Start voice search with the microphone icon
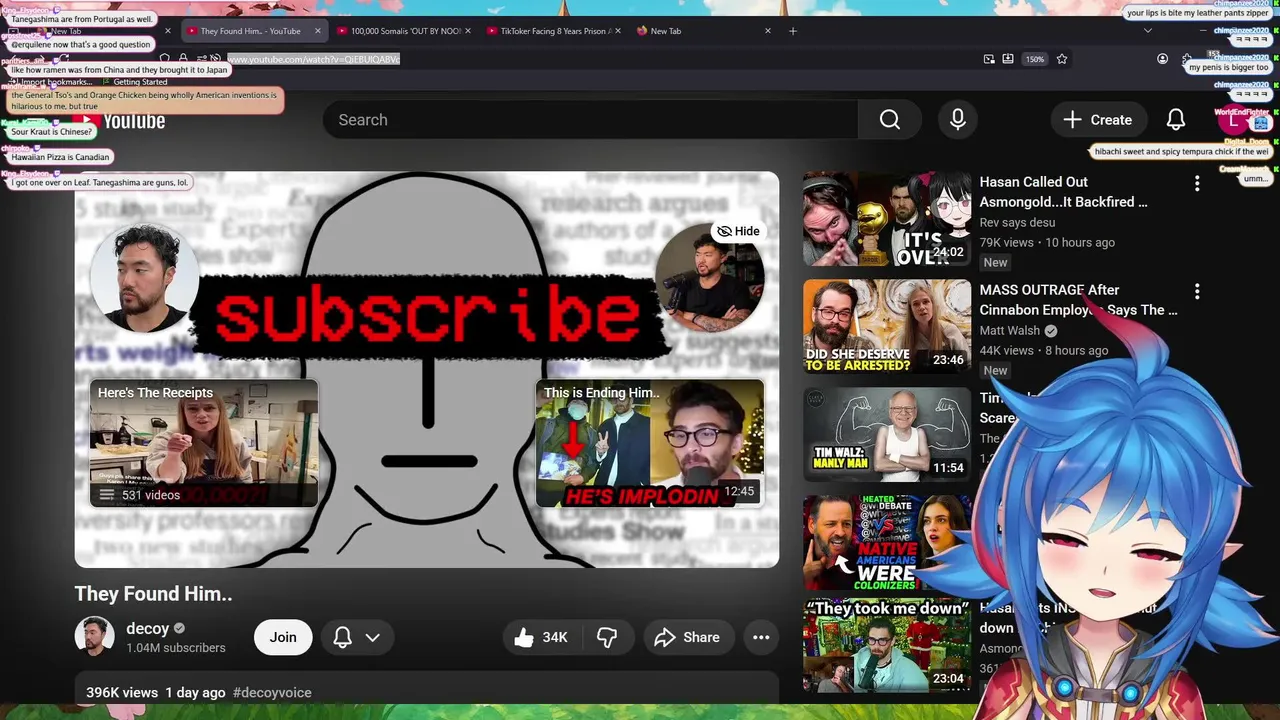 click(957, 120)
